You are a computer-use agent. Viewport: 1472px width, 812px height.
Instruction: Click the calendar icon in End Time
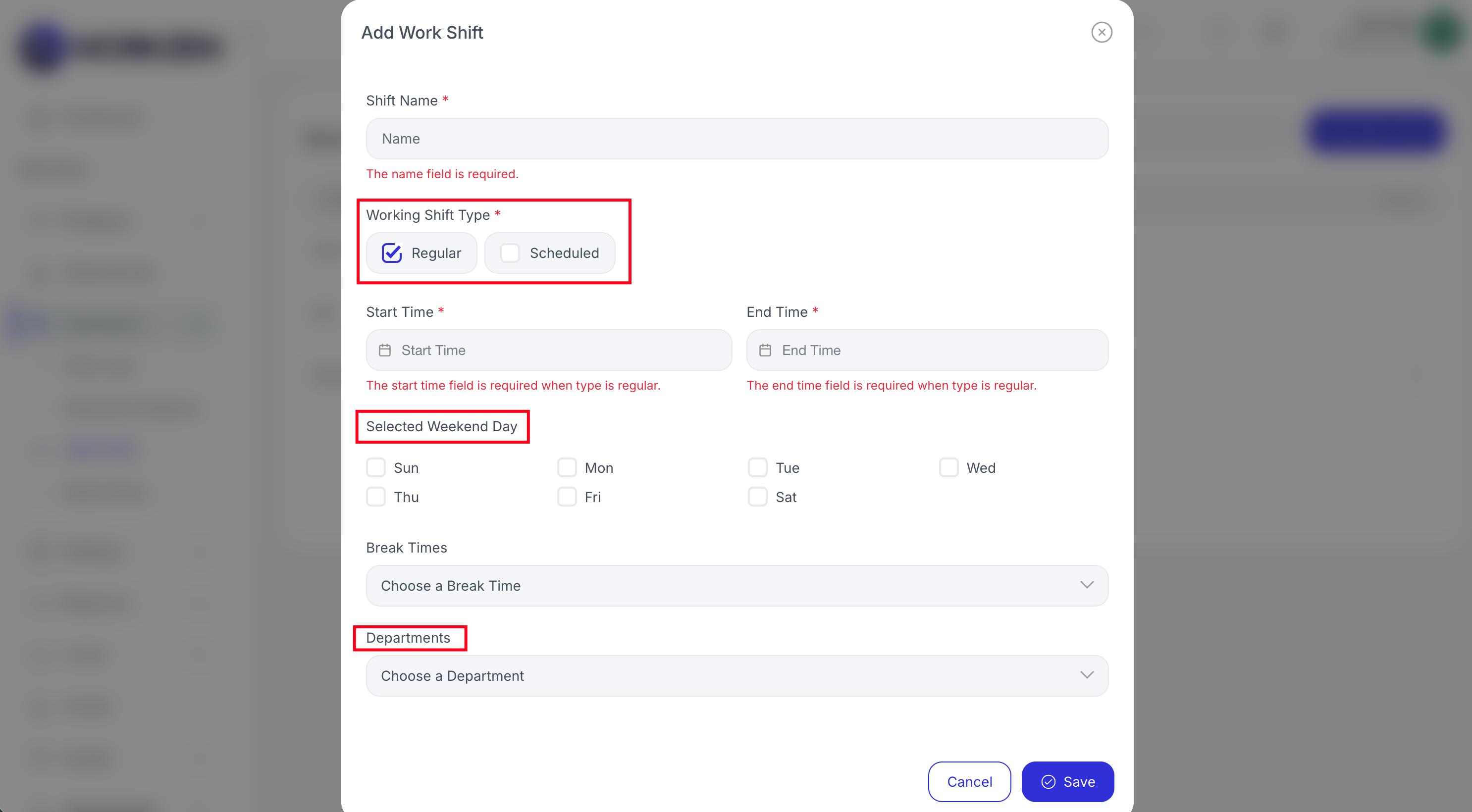click(x=765, y=350)
